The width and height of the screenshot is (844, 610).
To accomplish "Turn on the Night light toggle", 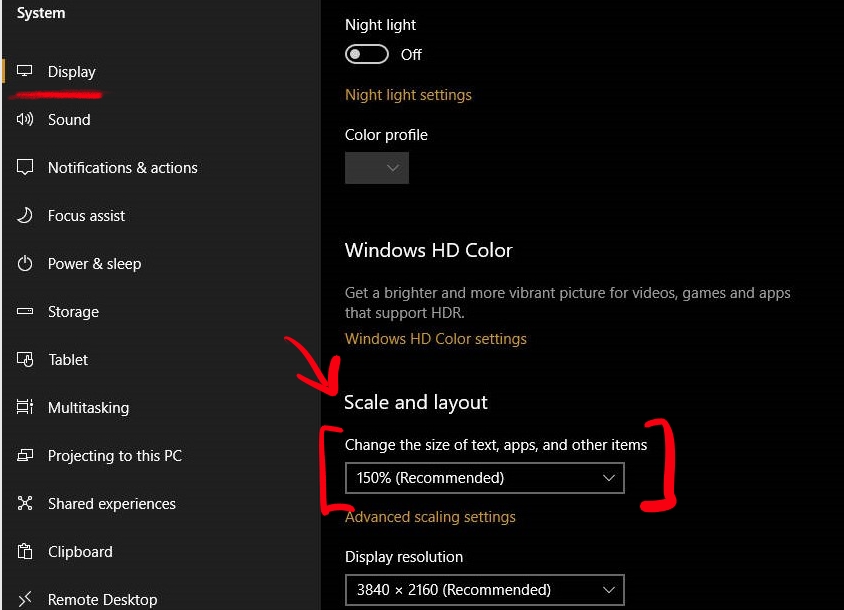I will tap(367, 54).
